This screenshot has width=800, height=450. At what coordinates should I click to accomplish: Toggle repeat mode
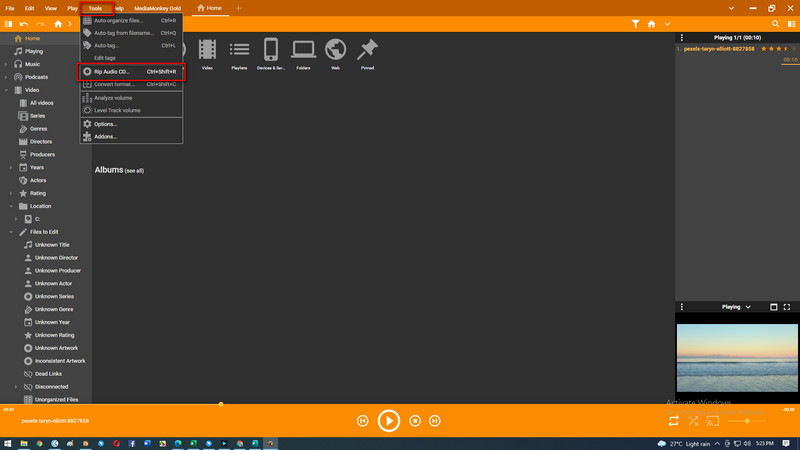(674, 421)
